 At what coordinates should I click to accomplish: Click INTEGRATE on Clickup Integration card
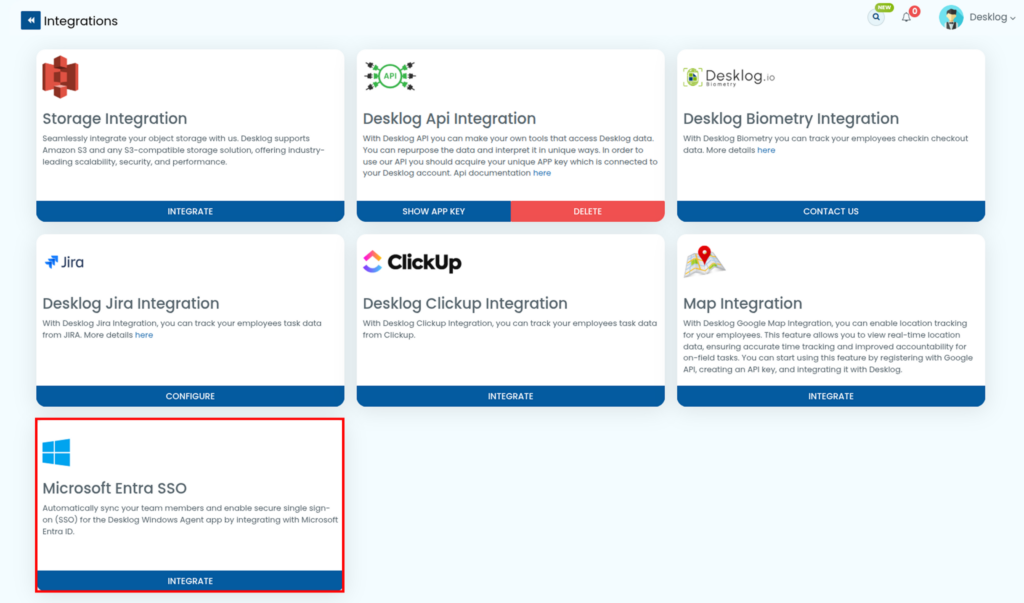coord(511,396)
